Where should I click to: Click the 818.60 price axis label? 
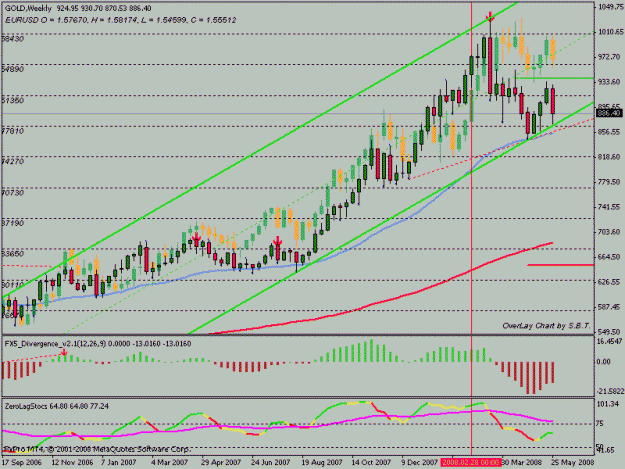click(x=610, y=157)
